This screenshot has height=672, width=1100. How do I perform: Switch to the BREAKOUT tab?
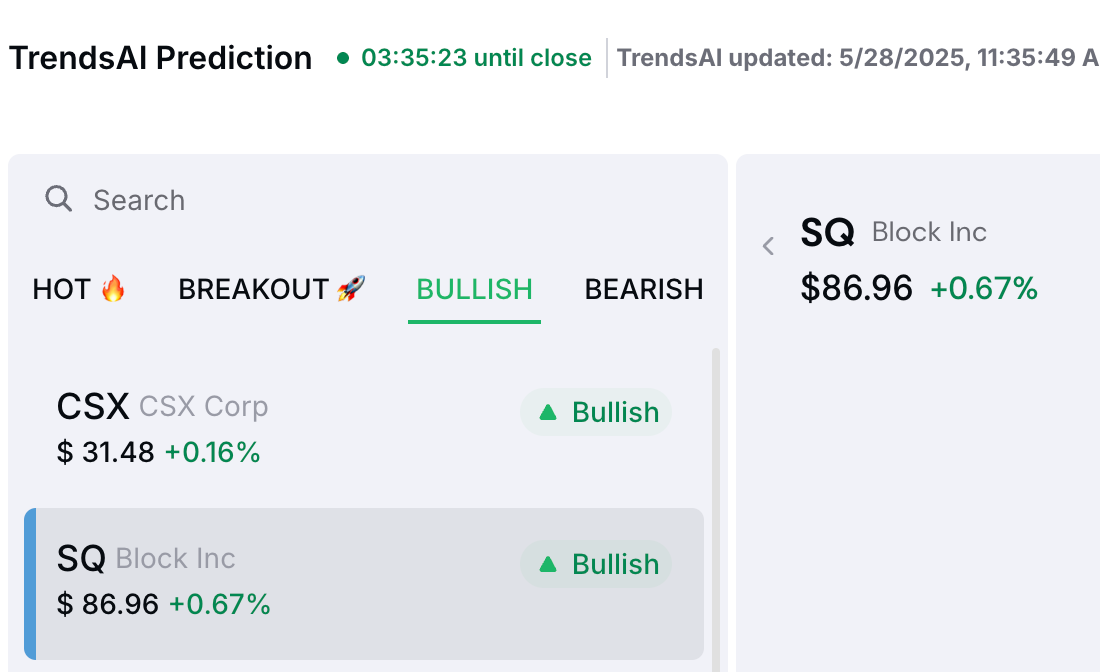(271, 289)
